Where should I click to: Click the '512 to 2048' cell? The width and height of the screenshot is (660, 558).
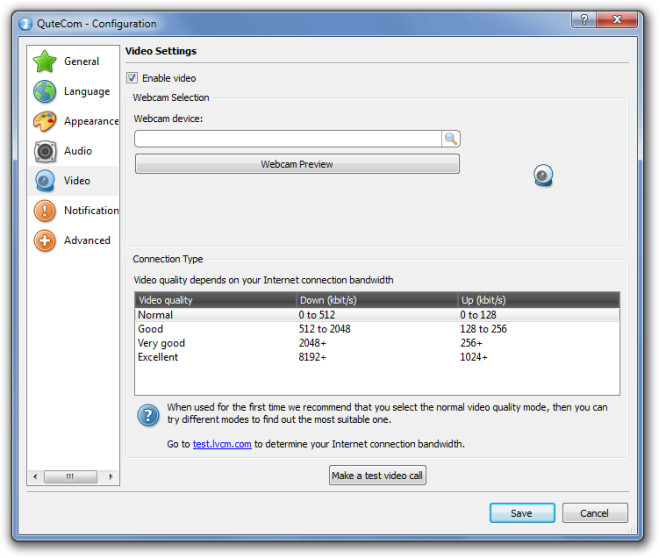point(325,329)
